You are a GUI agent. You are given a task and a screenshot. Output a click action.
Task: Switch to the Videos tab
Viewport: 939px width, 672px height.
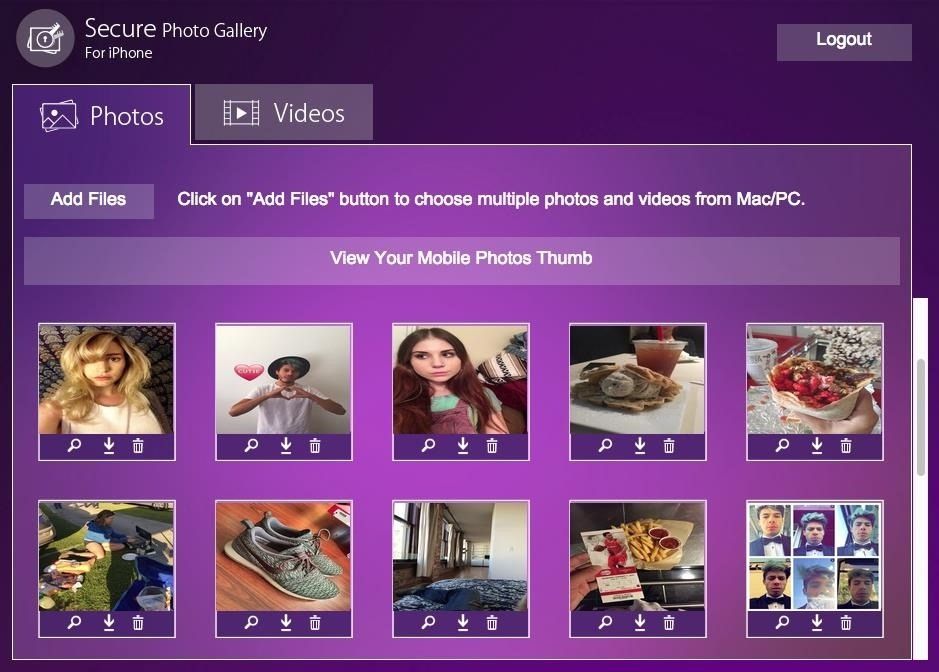click(284, 113)
